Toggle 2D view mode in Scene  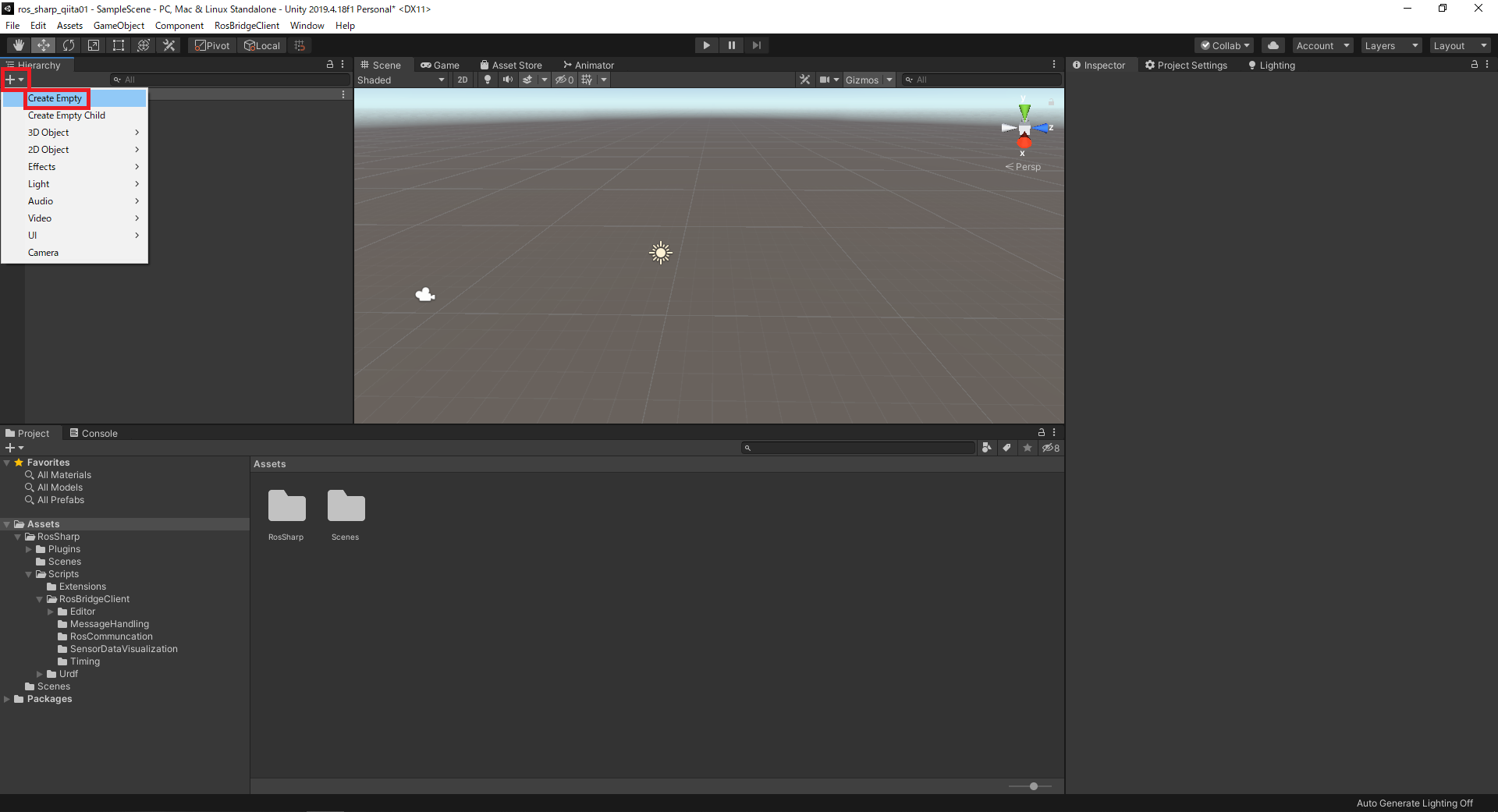click(462, 80)
